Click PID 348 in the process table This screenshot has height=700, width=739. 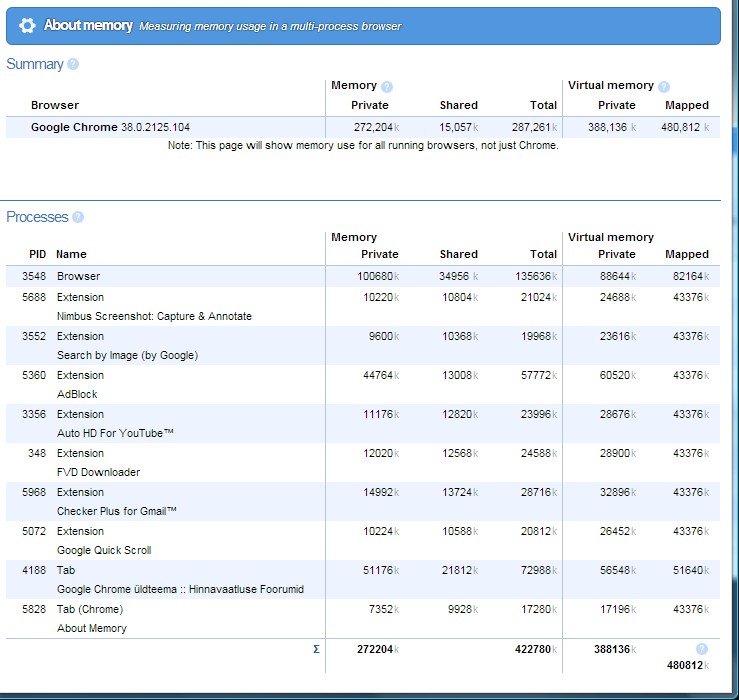pyautogui.click(x=37, y=453)
